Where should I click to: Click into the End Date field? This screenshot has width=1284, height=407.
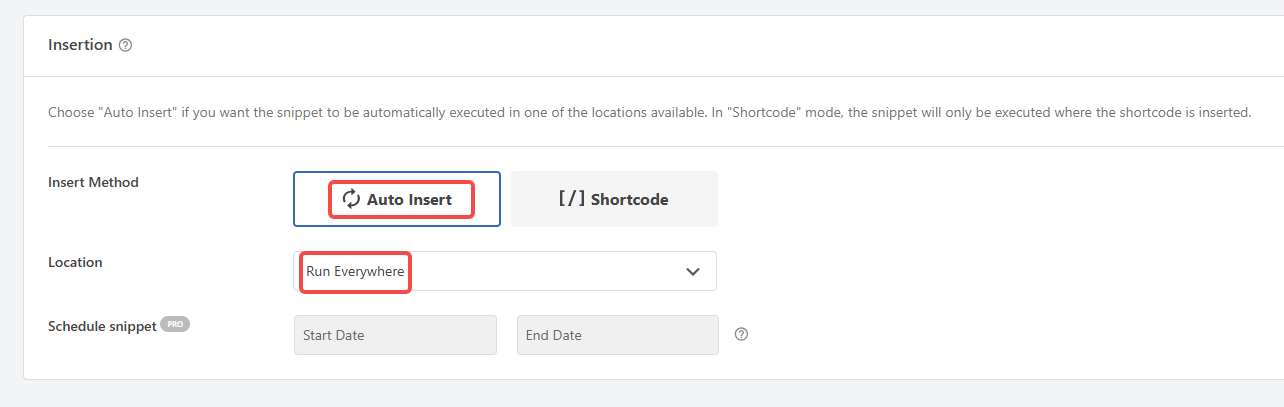tap(617, 335)
